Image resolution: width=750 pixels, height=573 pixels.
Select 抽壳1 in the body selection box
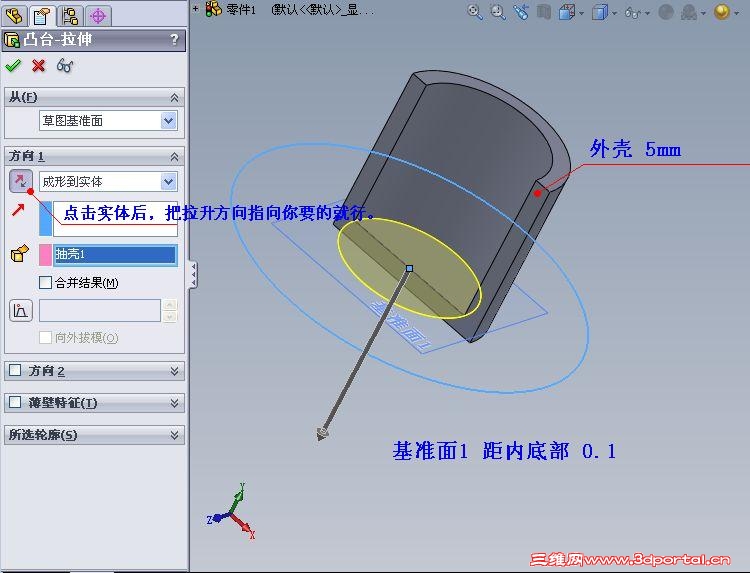point(115,254)
